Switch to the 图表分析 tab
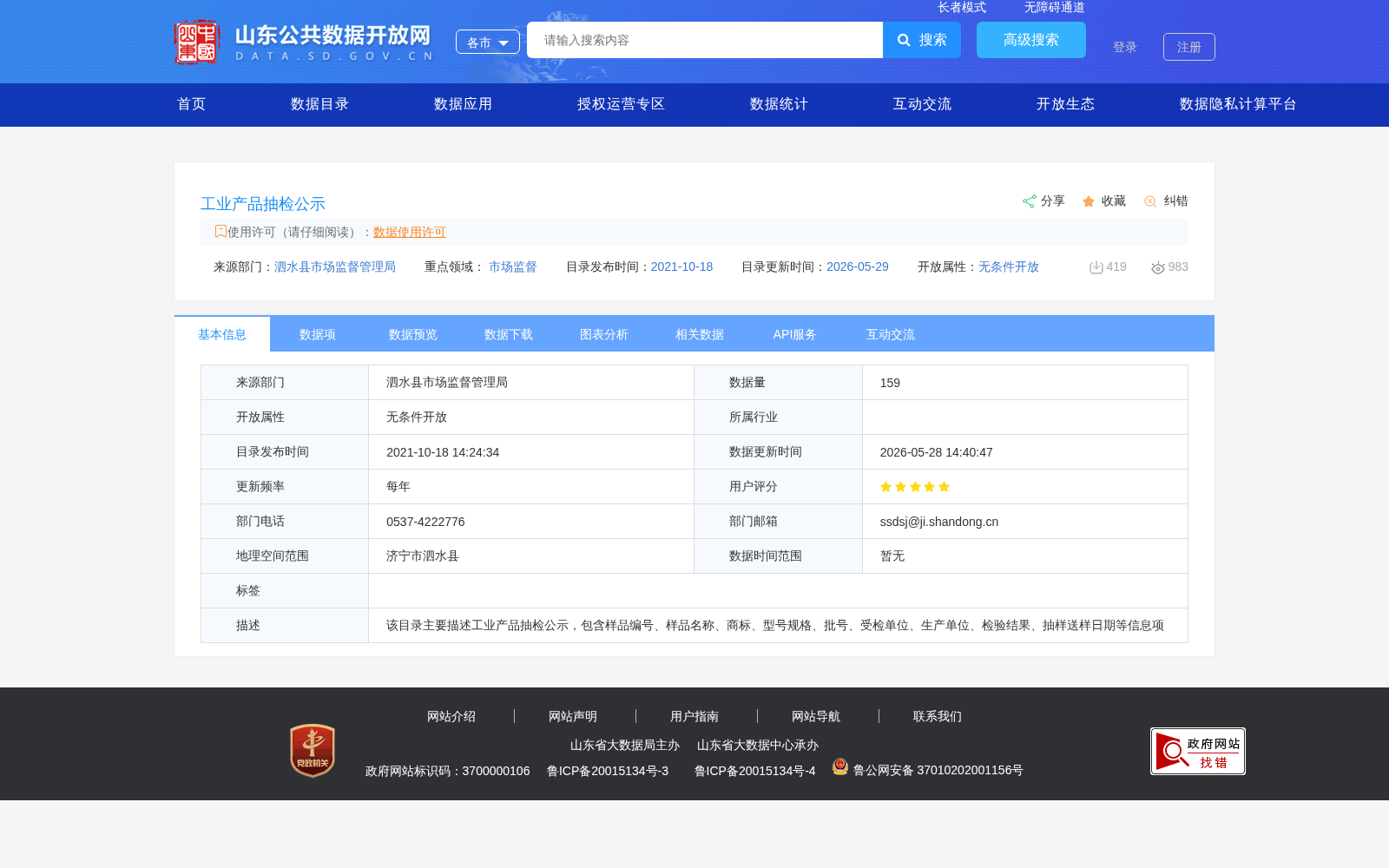 [604, 334]
